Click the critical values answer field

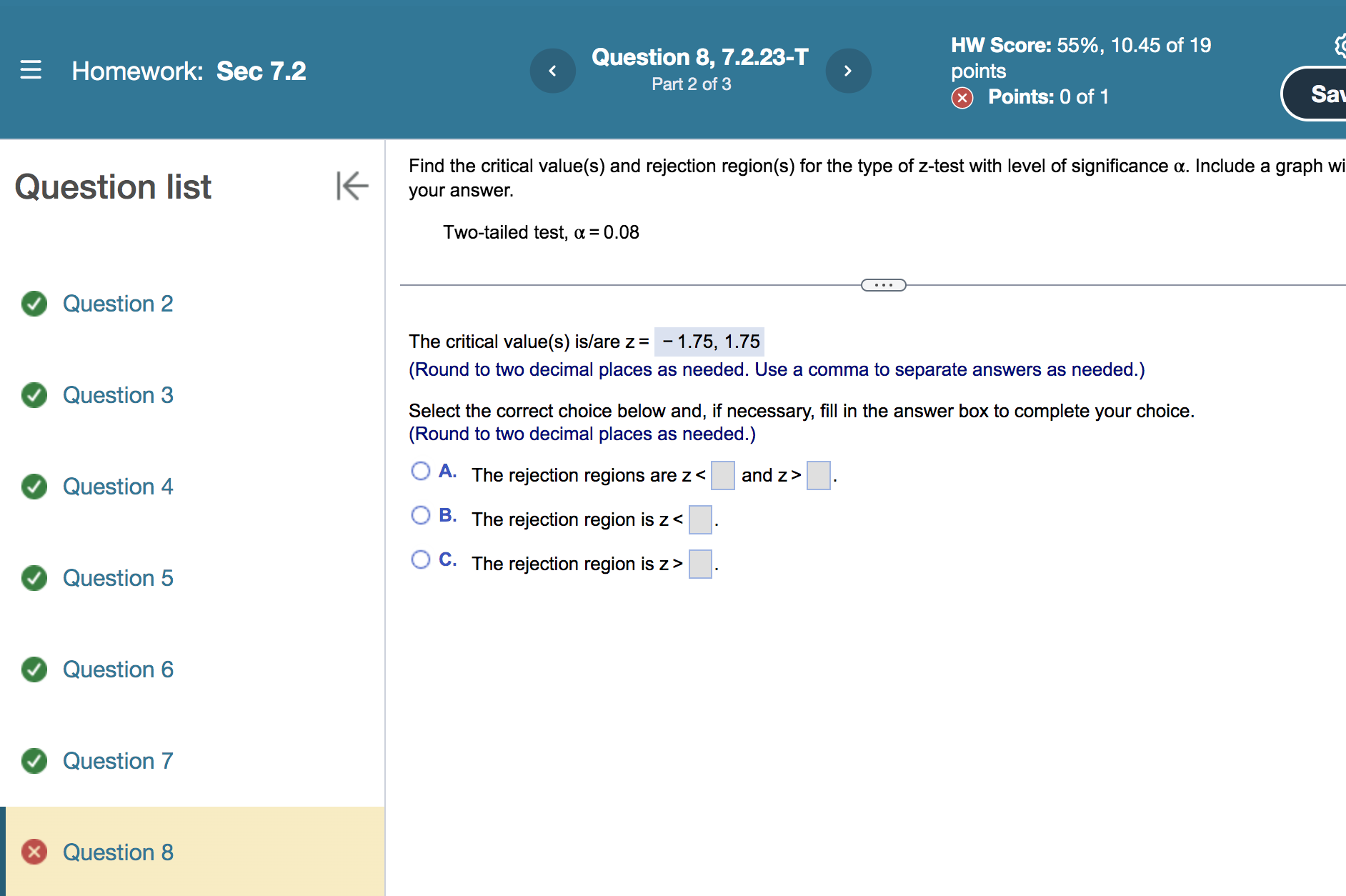click(x=709, y=342)
